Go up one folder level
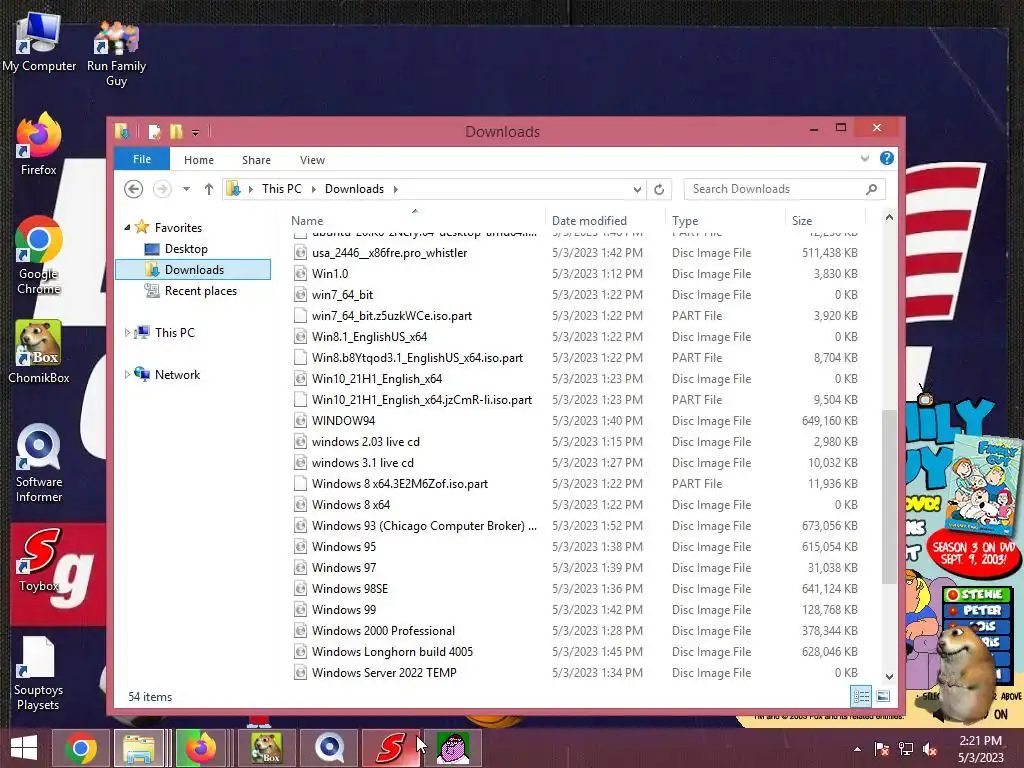 208,189
